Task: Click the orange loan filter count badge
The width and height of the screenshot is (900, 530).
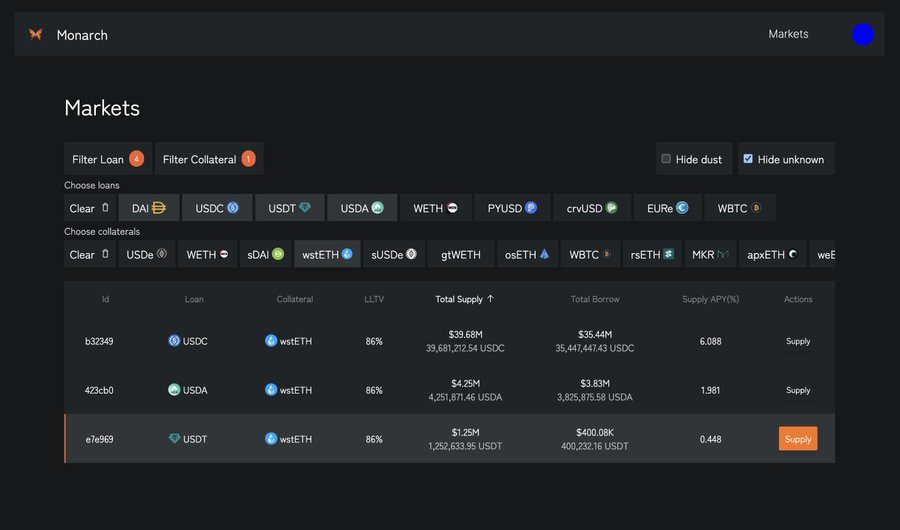Action: point(136,158)
